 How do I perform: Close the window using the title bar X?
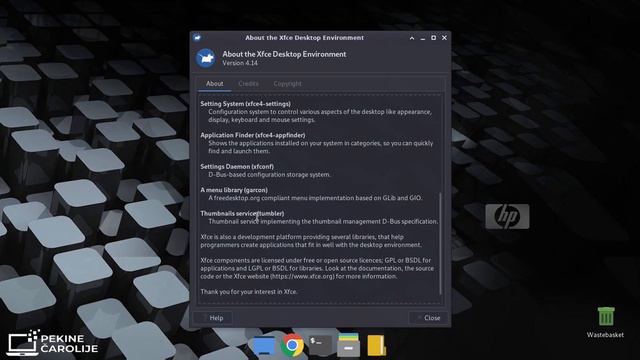[x=444, y=38]
